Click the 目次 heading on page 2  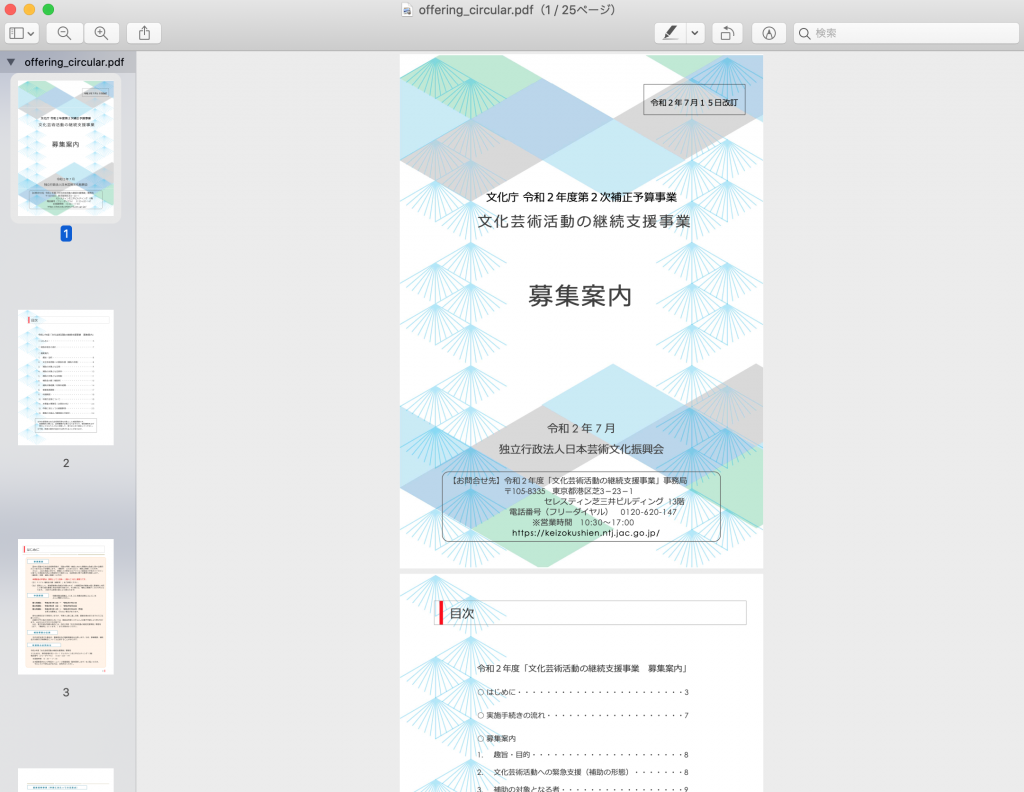click(462, 613)
